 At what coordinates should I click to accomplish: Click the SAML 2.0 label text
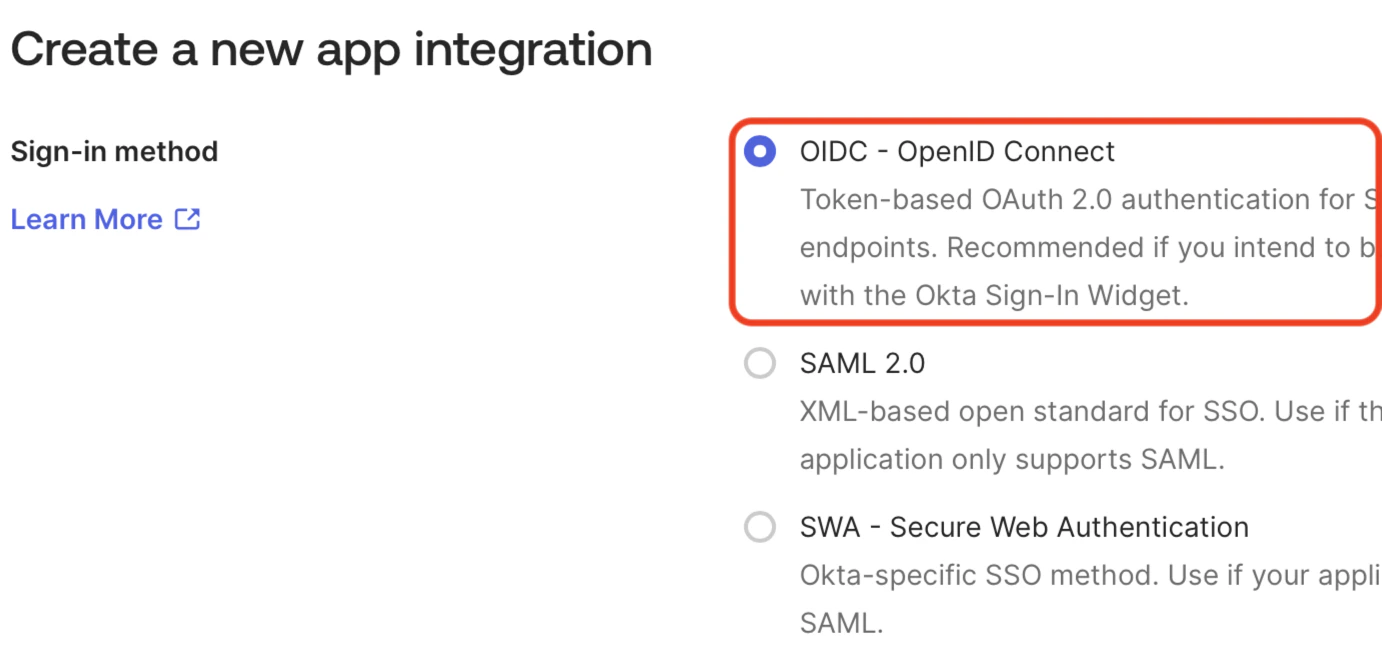[x=862, y=363]
